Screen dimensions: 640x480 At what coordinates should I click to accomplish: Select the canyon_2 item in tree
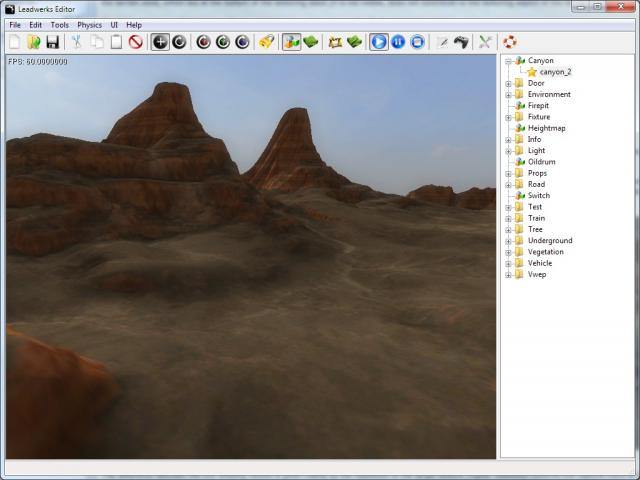[x=555, y=72]
